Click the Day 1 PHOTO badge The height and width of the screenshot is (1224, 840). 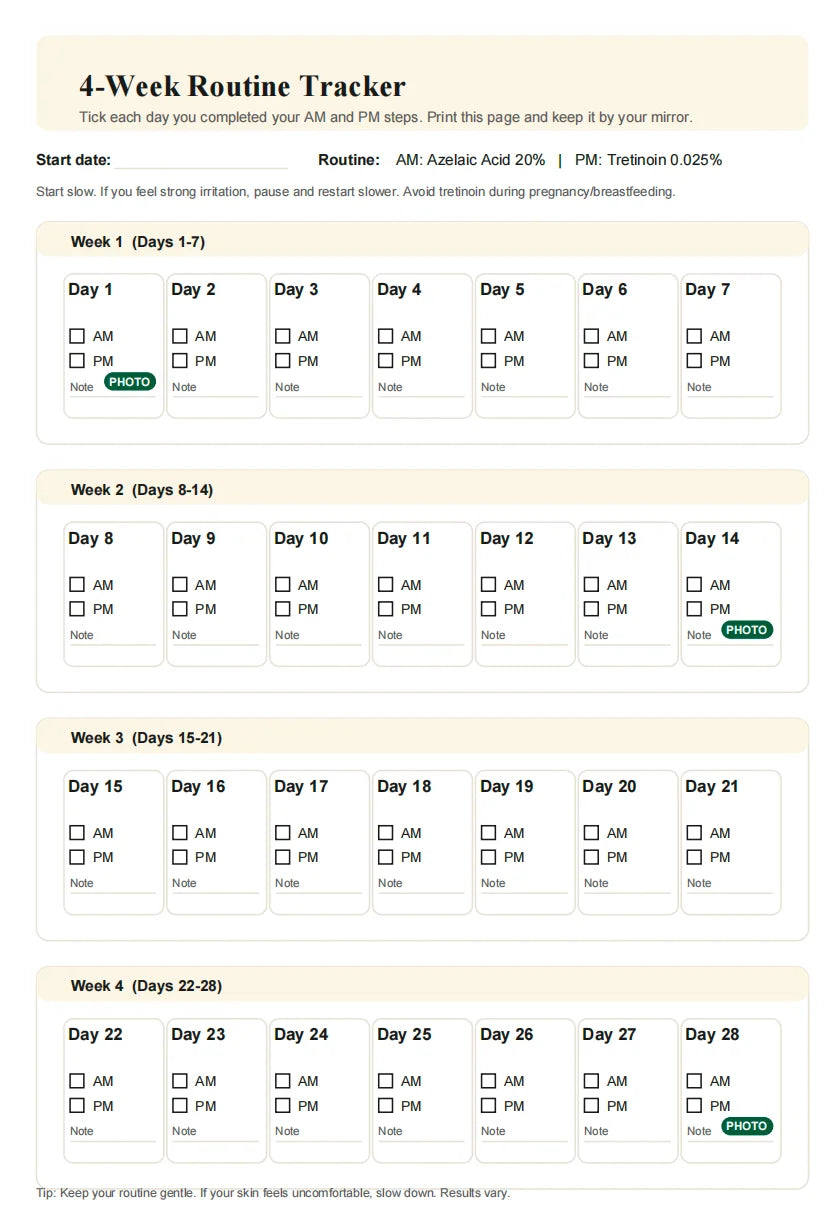(130, 381)
